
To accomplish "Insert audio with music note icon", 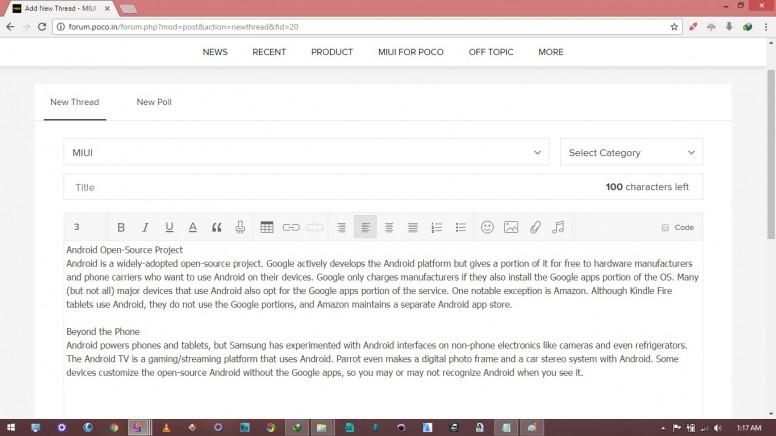I will [x=558, y=227].
